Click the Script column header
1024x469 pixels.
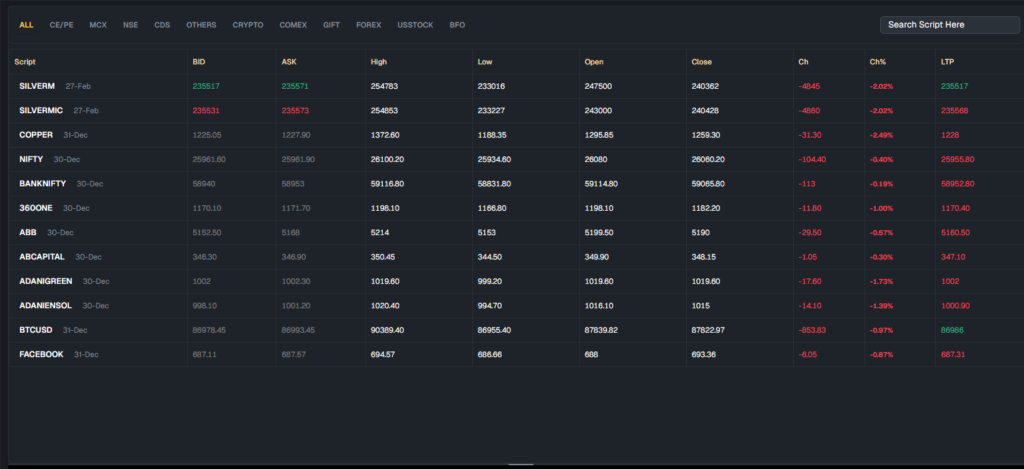[x=25, y=62]
